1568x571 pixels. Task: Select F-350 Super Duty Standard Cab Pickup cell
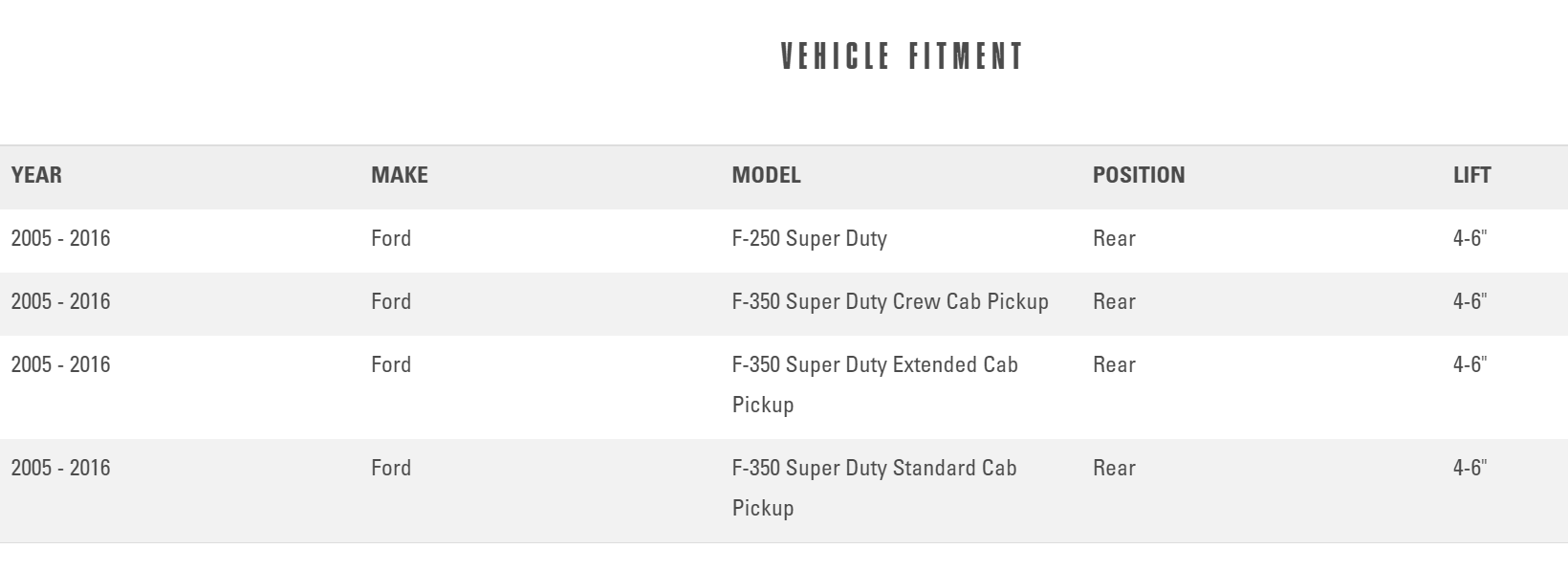pos(874,487)
